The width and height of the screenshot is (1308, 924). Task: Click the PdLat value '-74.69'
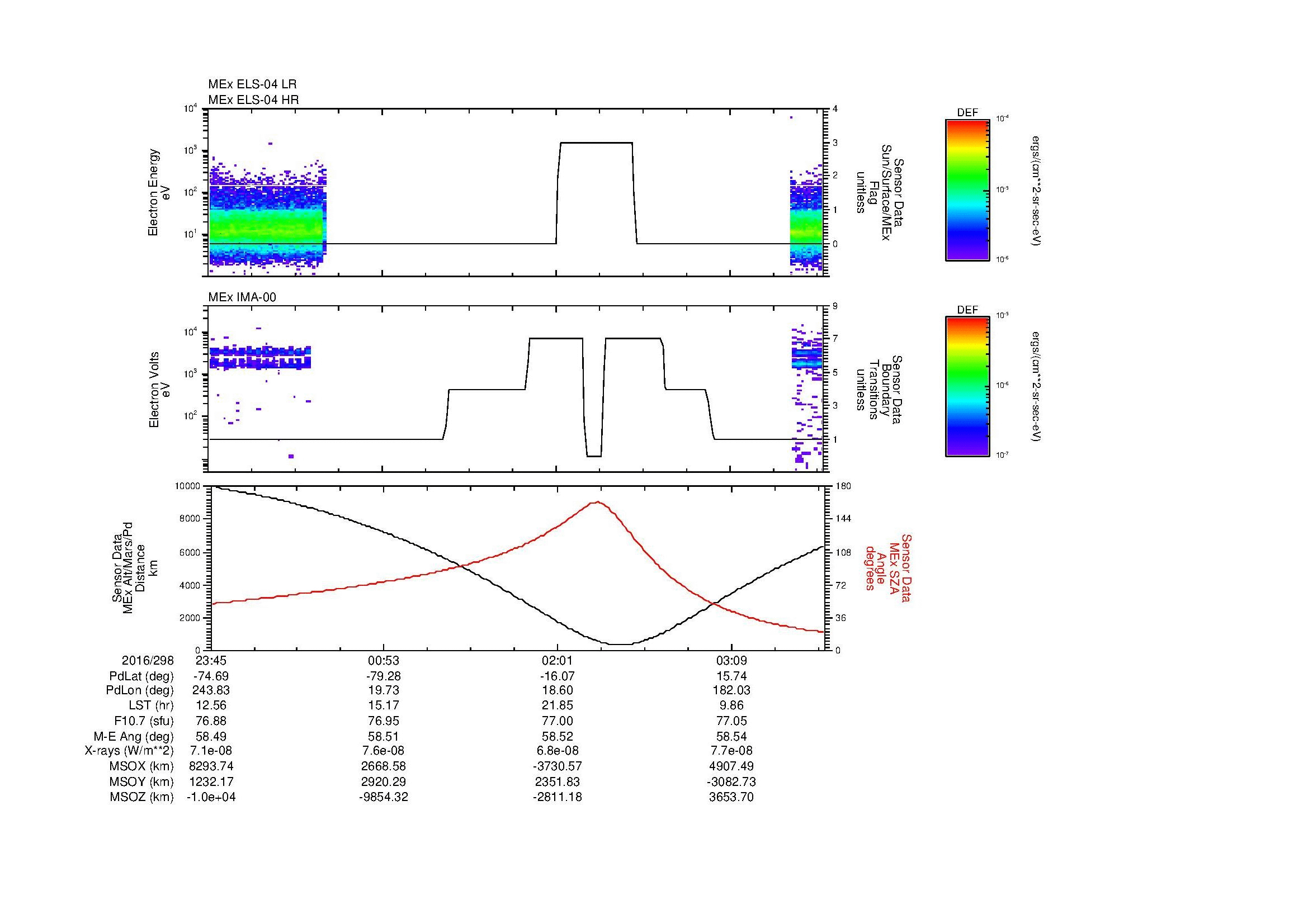211,676
